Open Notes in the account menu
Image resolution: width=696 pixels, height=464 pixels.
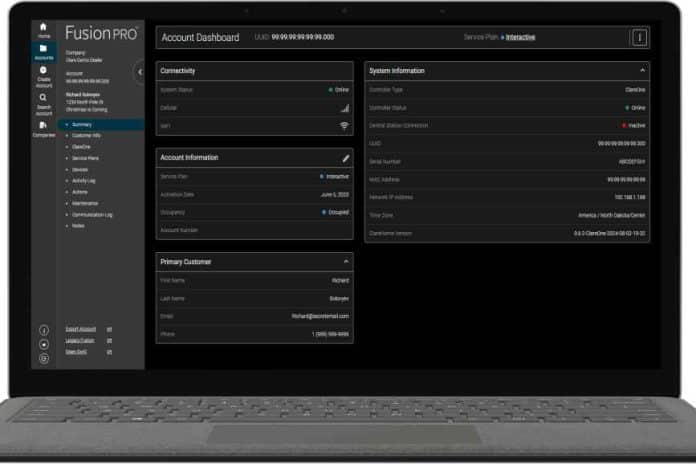coord(78,226)
